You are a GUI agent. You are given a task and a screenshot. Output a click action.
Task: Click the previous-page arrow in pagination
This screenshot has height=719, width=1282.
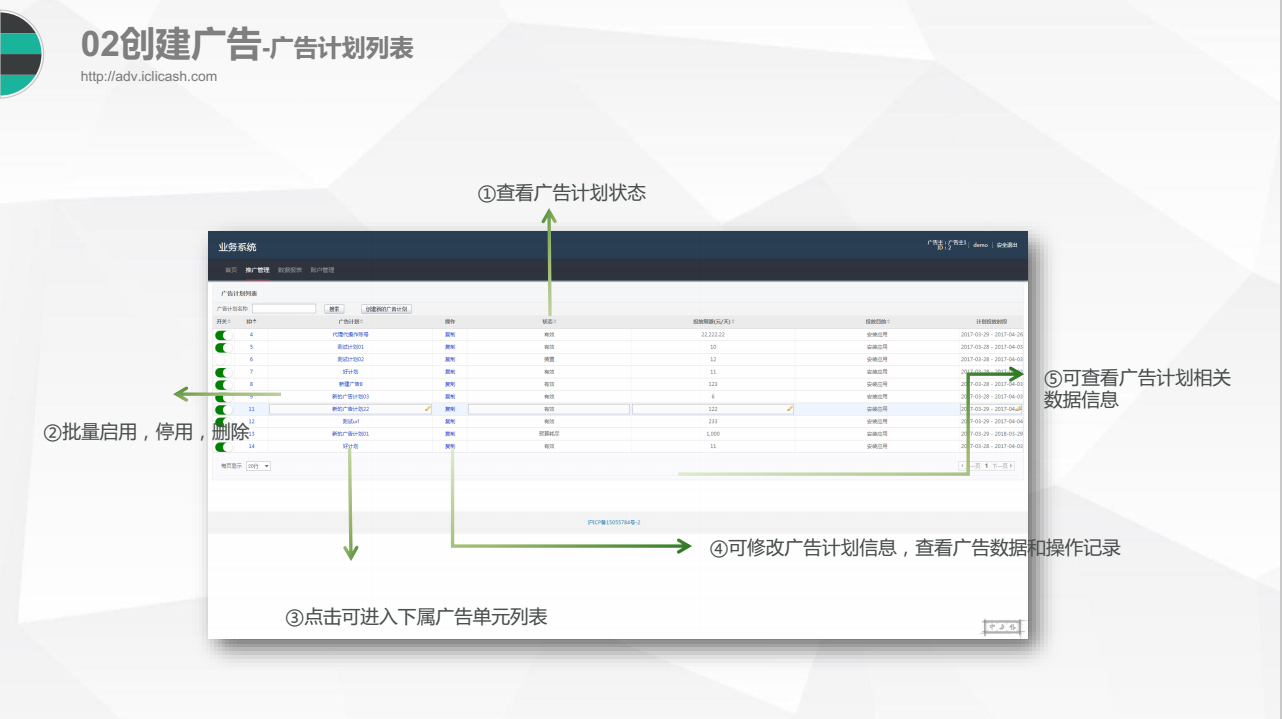point(963,465)
